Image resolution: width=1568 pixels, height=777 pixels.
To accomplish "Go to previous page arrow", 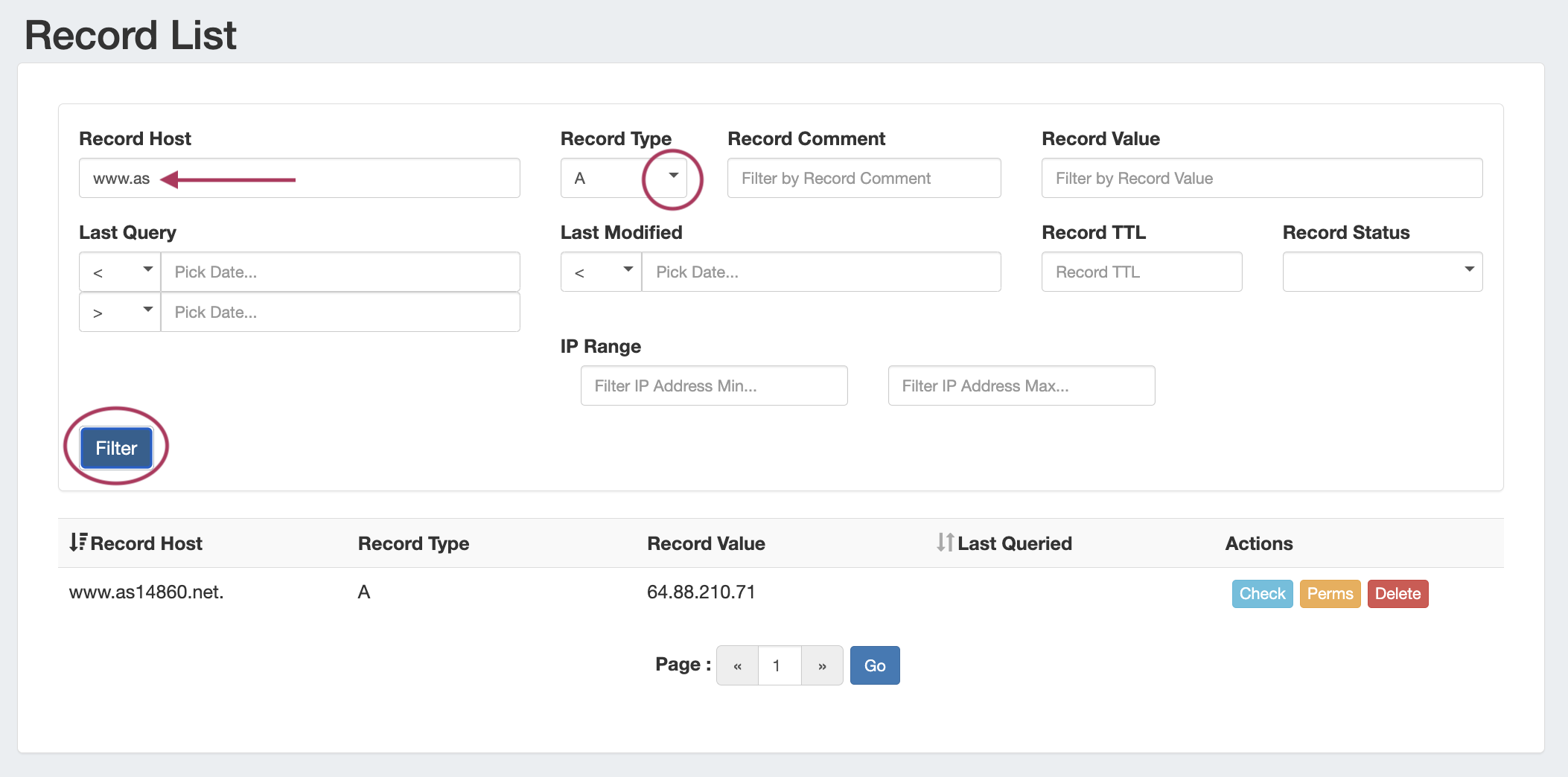I will [737, 665].
